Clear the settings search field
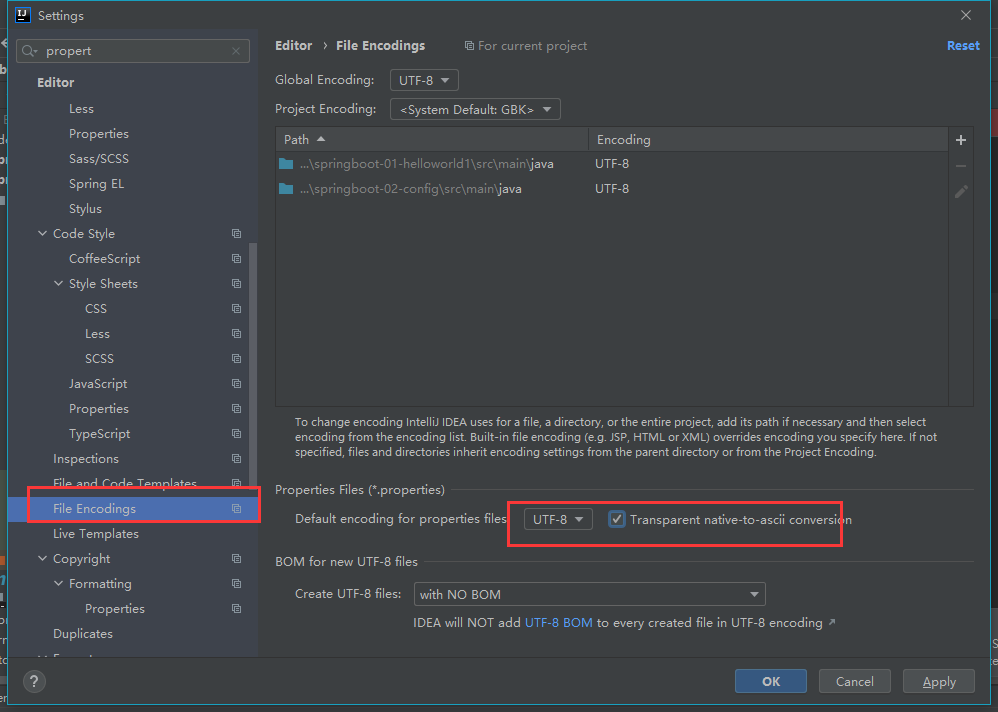 click(x=236, y=51)
